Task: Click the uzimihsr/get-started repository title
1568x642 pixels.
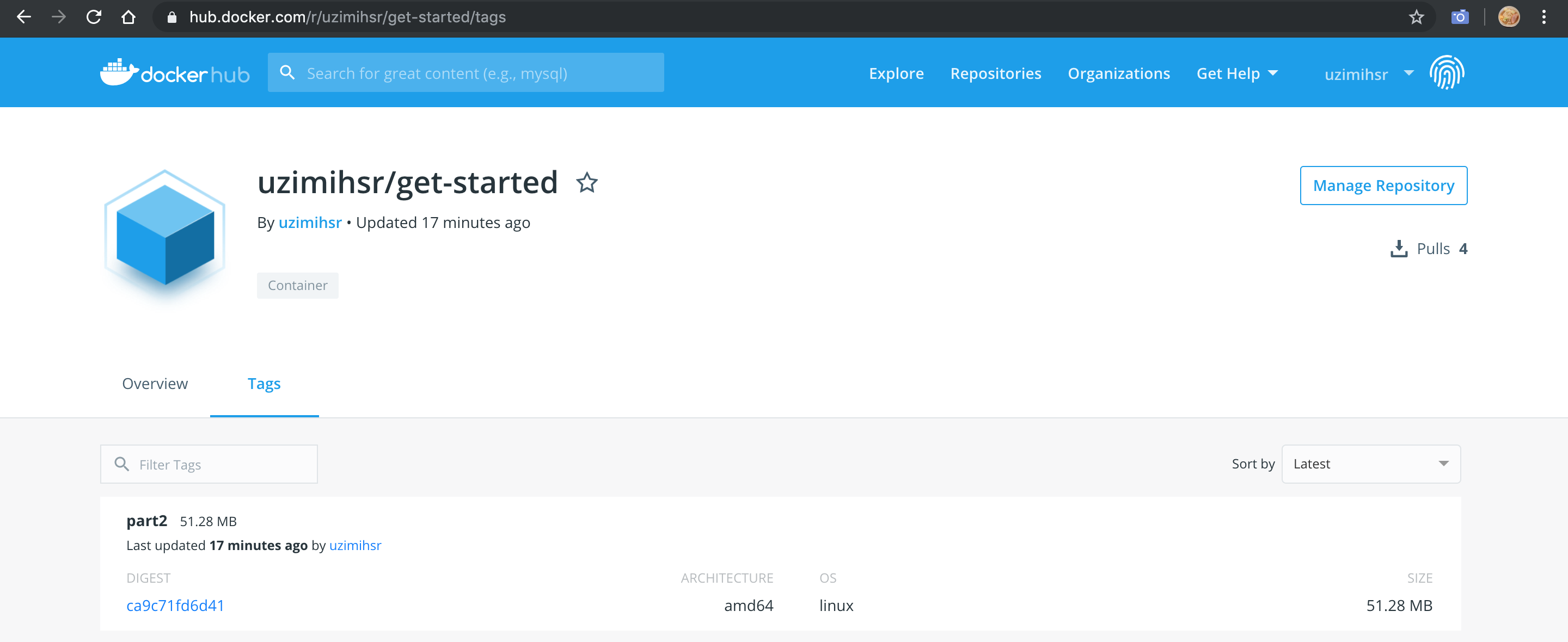Action: click(x=407, y=183)
